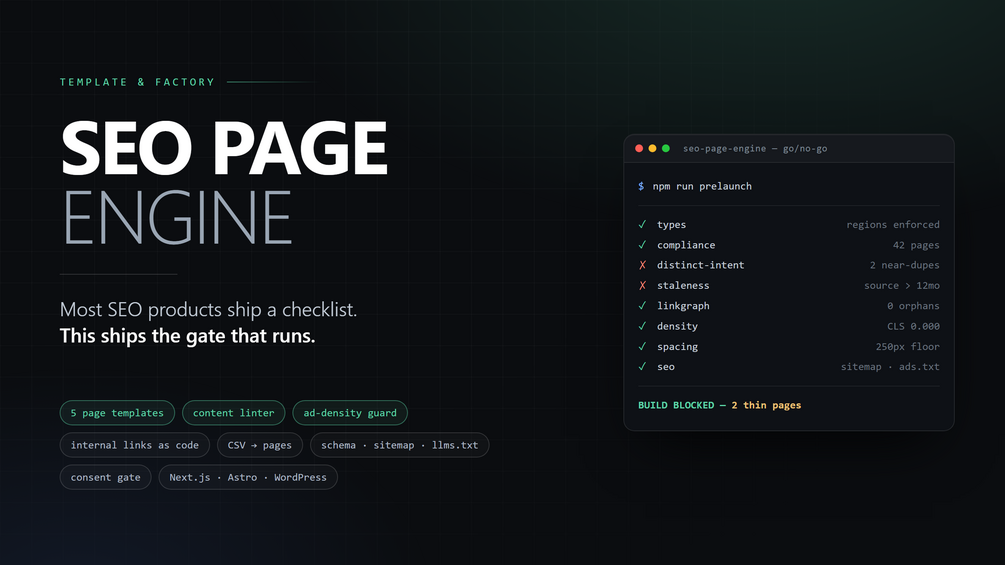Click the 'TEMPLATE & FACTORY' eyebrow label
This screenshot has width=1005, height=565.
pyautogui.click(x=137, y=82)
